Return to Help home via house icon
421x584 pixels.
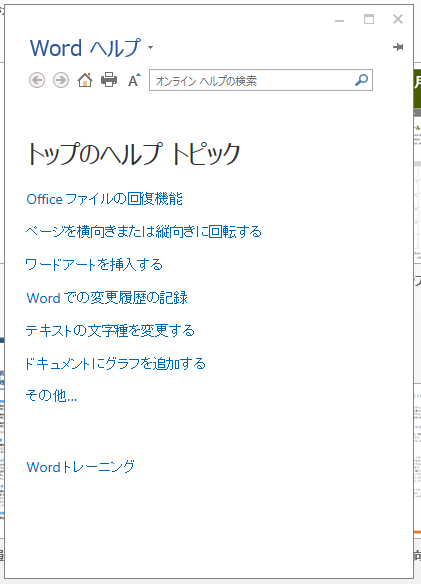point(85,80)
